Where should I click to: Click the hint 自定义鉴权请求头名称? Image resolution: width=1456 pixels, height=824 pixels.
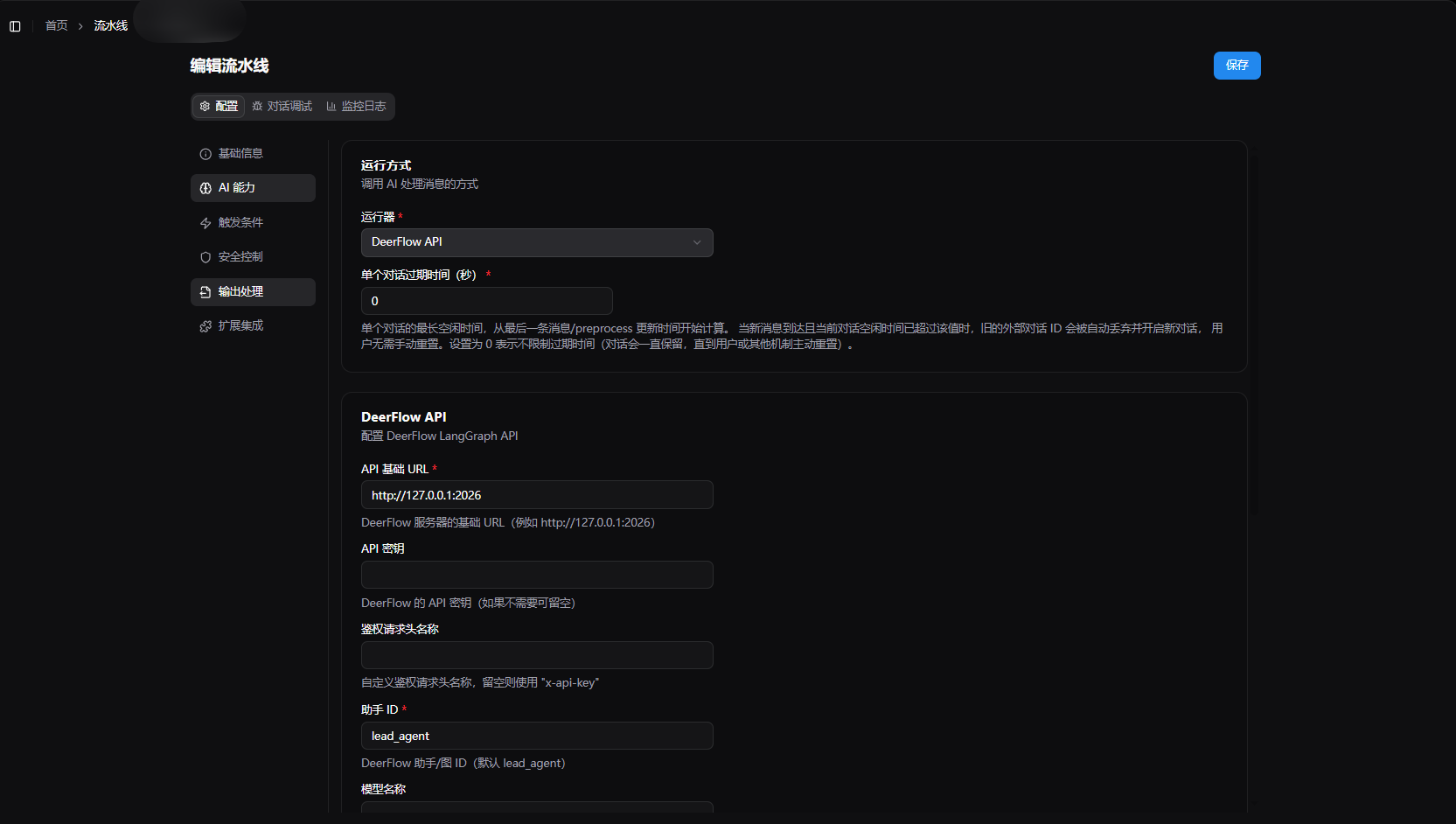point(480,682)
